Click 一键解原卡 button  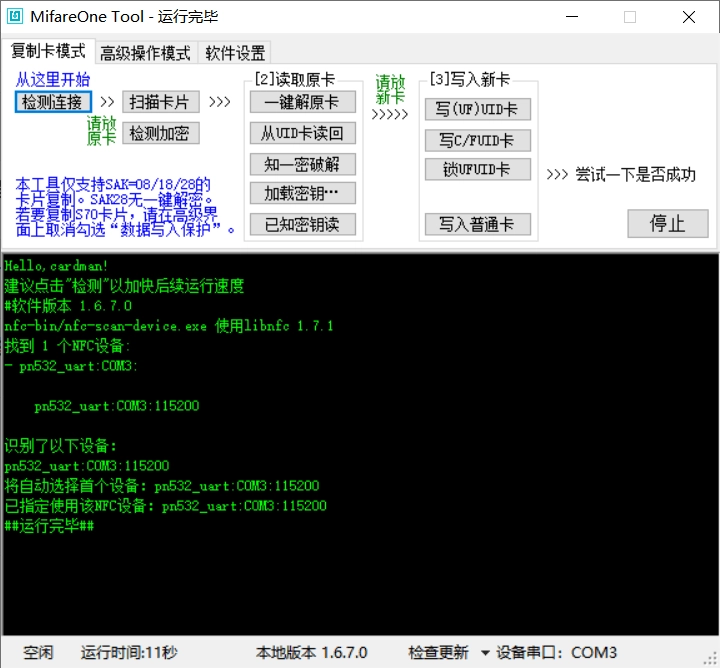[303, 102]
